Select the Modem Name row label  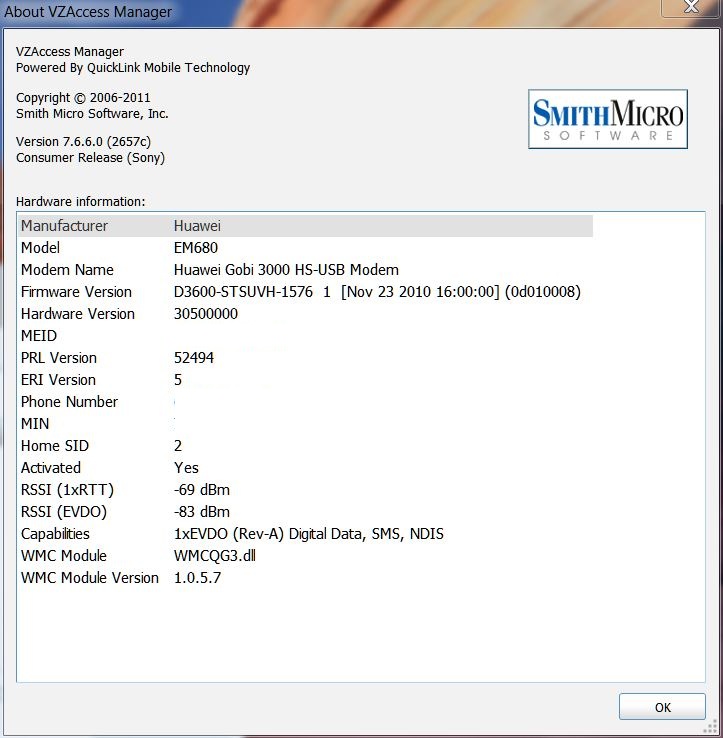(67, 270)
